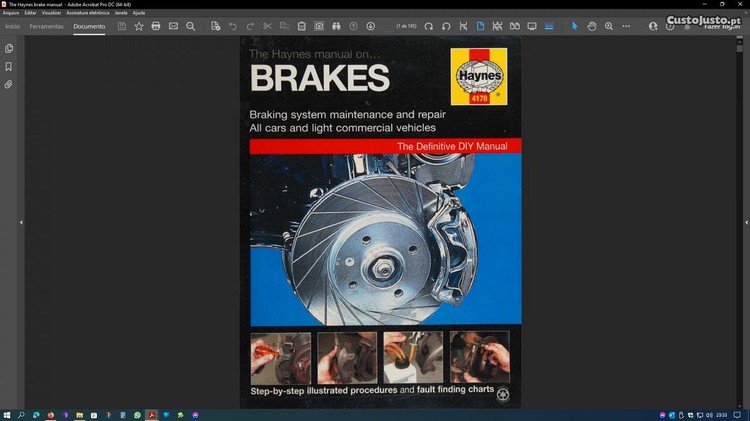Click the page number field
Viewport: 750px width, 421px height.
405,26
